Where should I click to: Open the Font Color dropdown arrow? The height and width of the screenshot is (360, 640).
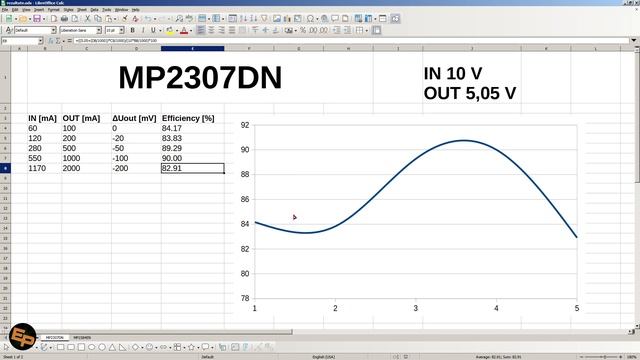pyautogui.click(x=191, y=31)
